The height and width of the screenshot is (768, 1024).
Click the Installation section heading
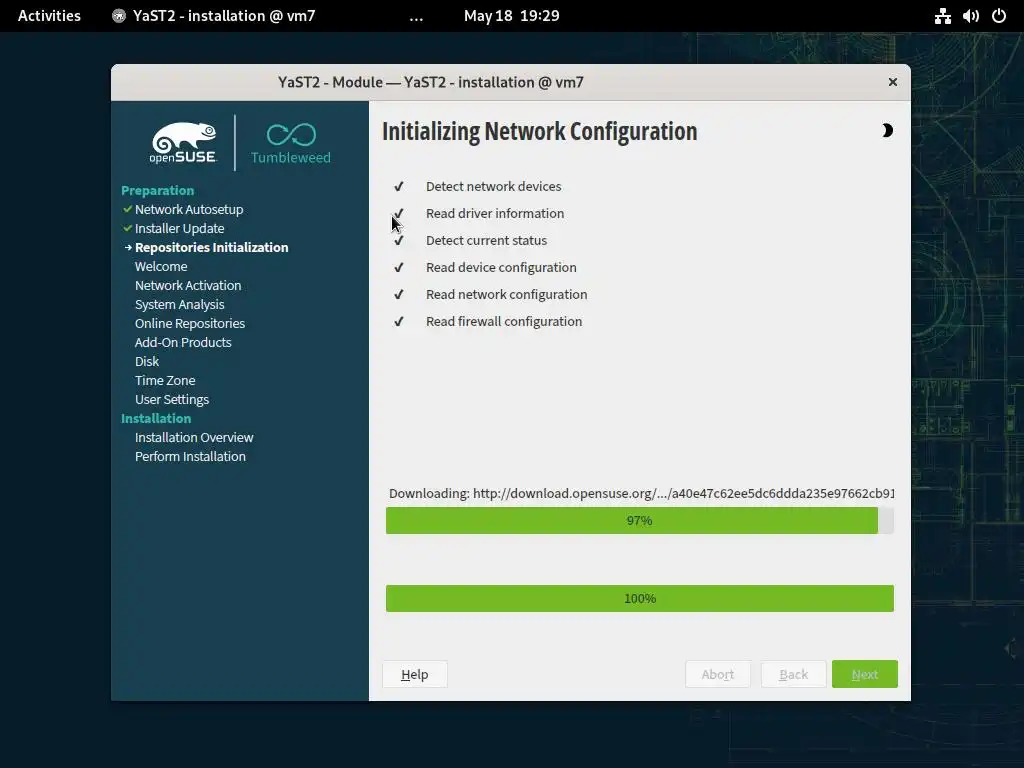pos(156,419)
